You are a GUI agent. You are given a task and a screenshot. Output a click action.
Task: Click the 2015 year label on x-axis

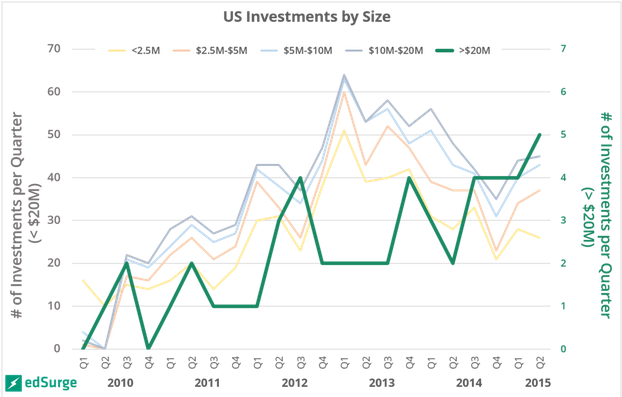(538, 383)
